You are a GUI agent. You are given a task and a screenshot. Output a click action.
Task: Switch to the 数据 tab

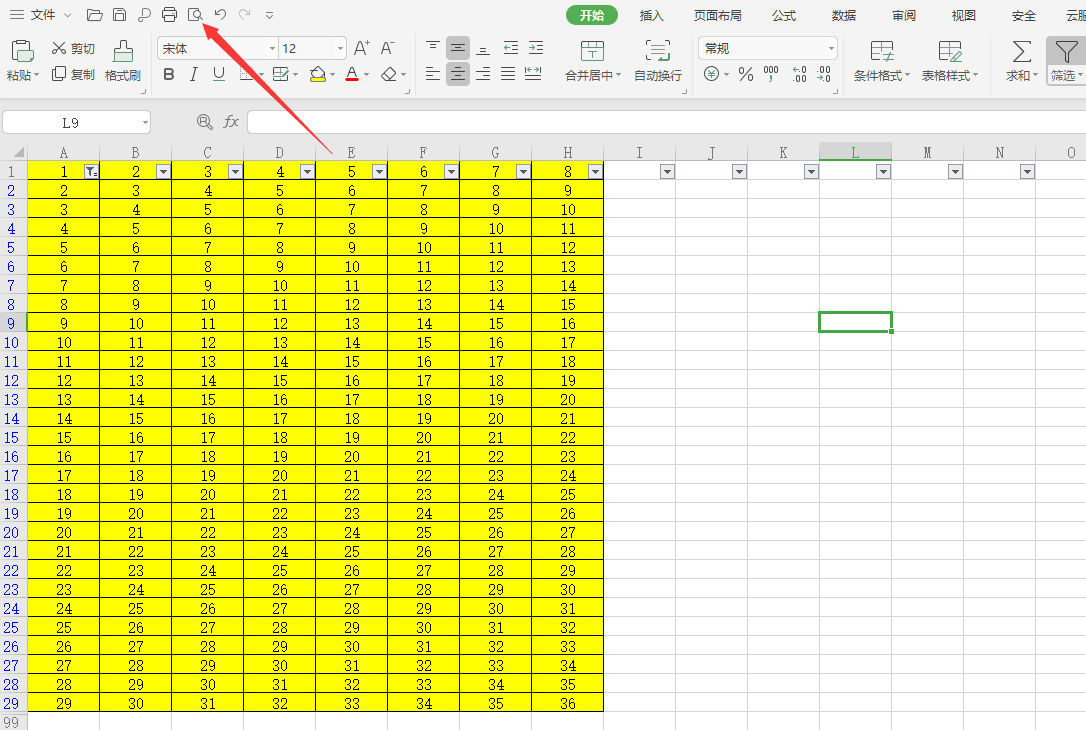point(844,15)
